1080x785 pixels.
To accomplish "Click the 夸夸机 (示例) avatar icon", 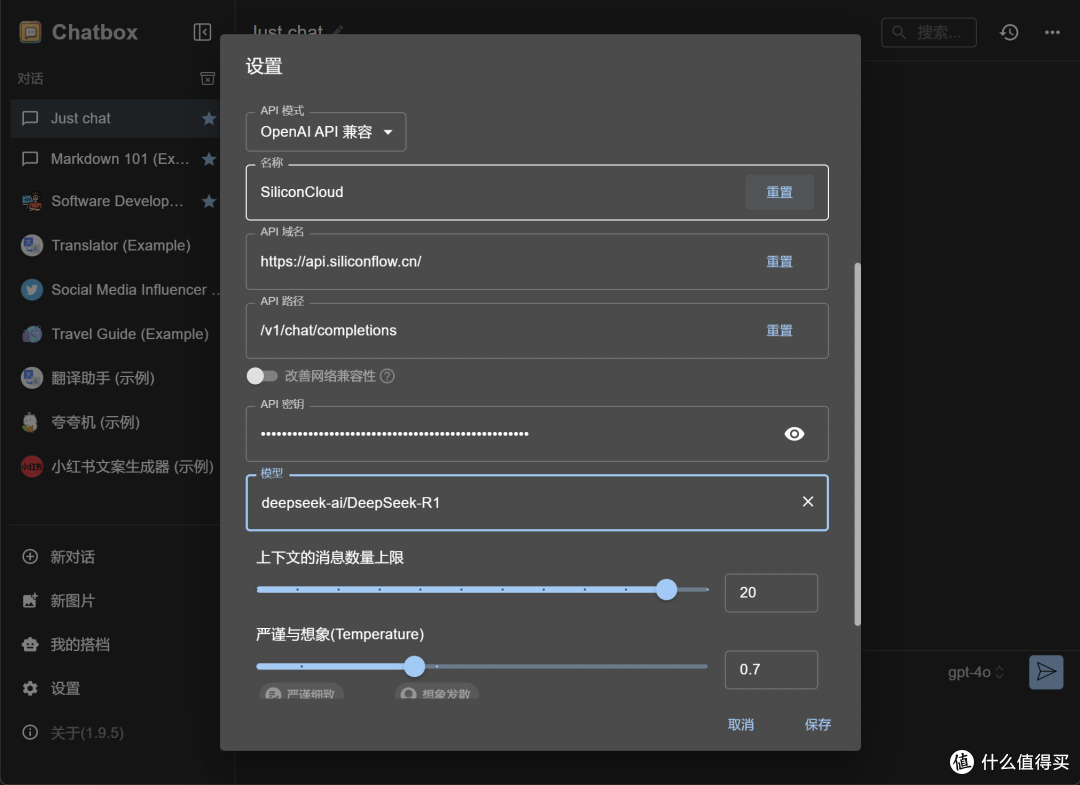I will coord(30,422).
